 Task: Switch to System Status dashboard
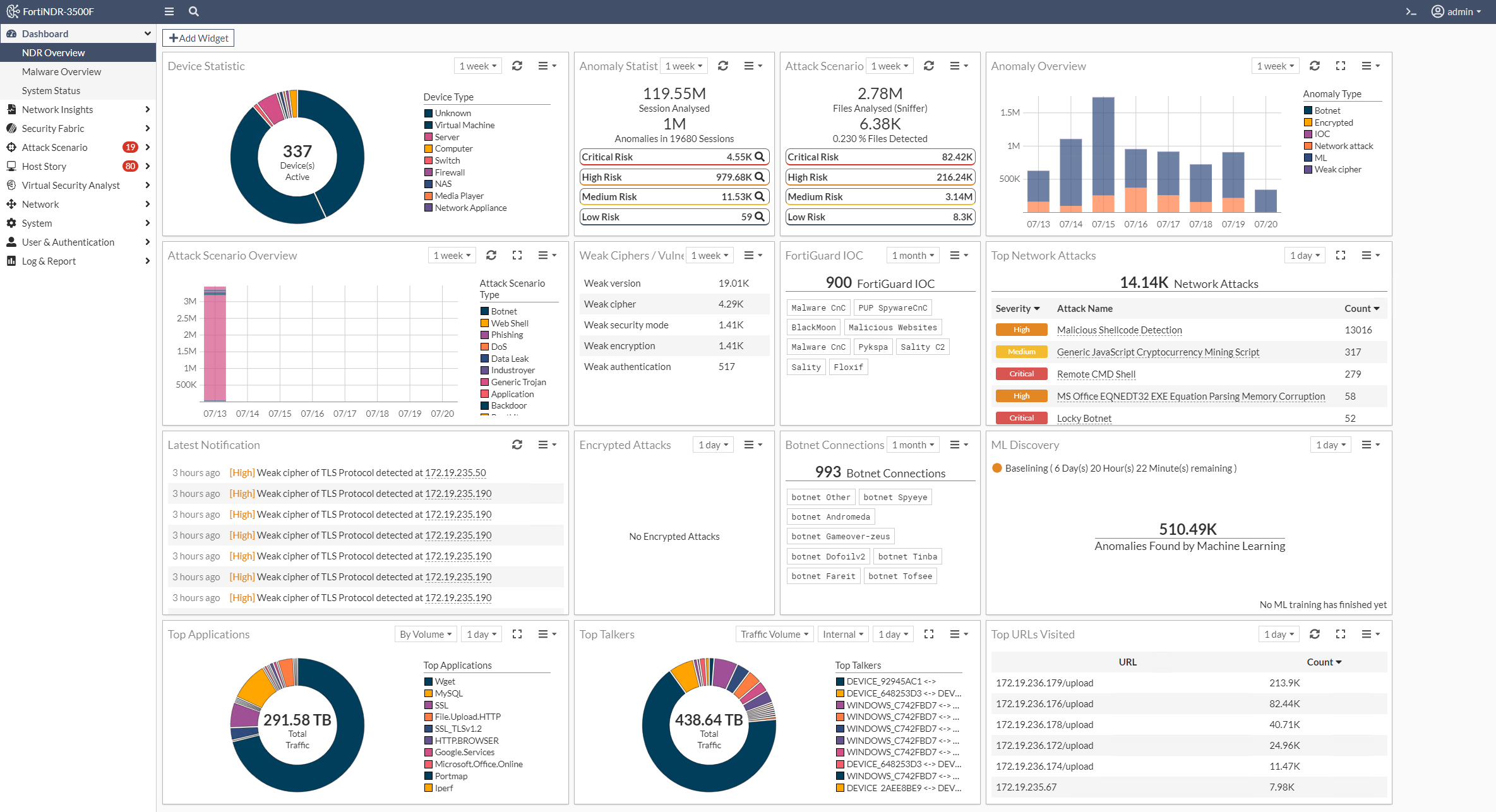pos(51,90)
